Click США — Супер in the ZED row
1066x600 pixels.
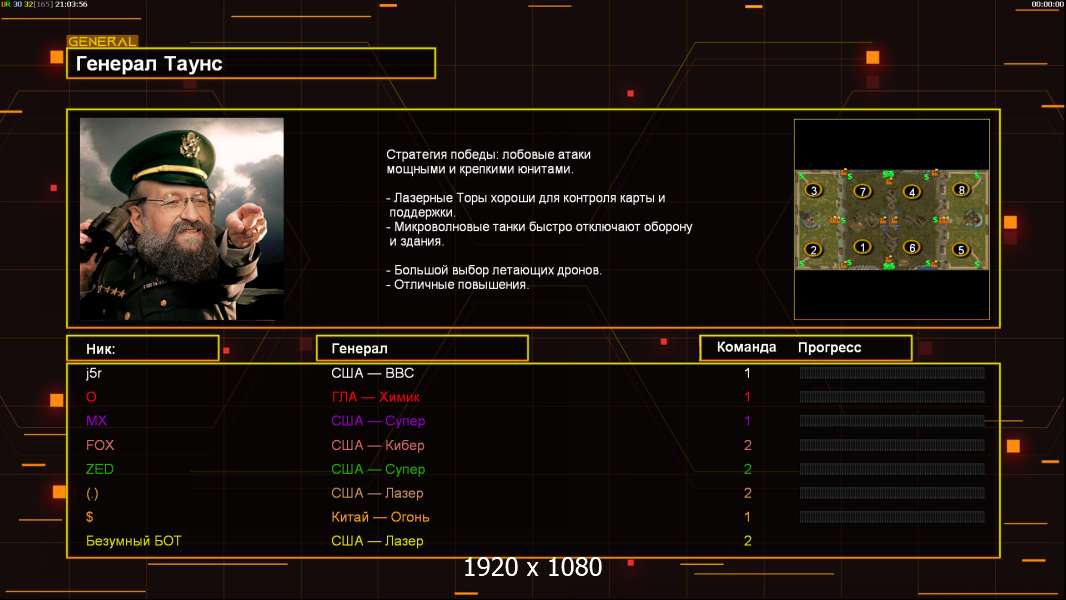(x=378, y=469)
